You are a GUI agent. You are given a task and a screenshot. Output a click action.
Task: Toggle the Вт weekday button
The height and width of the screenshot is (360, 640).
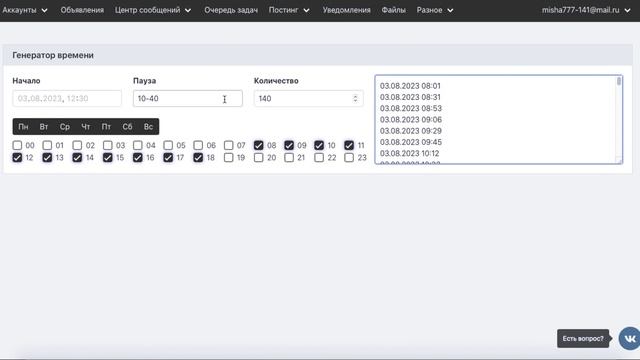(x=44, y=127)
